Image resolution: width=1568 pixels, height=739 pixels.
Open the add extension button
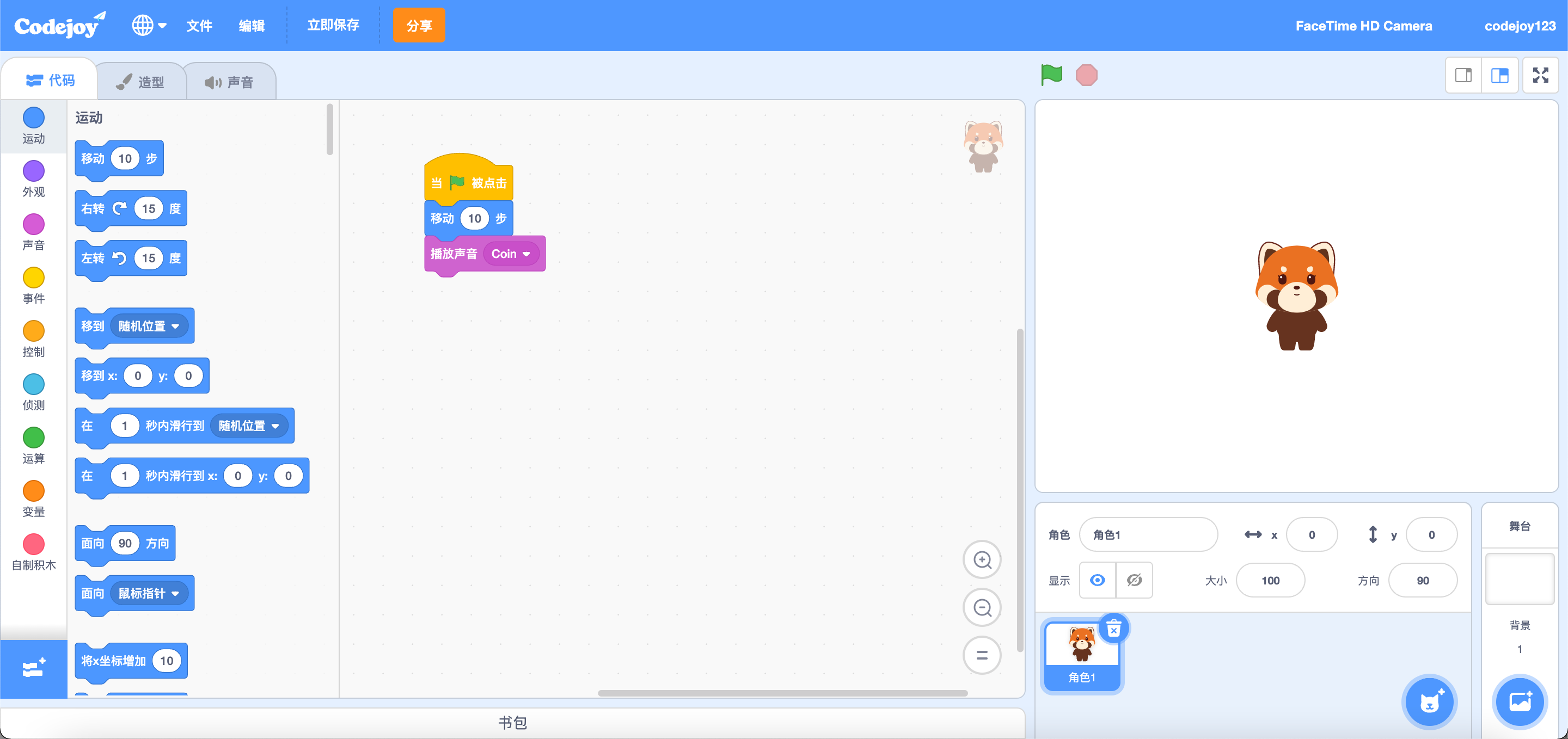click(x=33, y=668)
